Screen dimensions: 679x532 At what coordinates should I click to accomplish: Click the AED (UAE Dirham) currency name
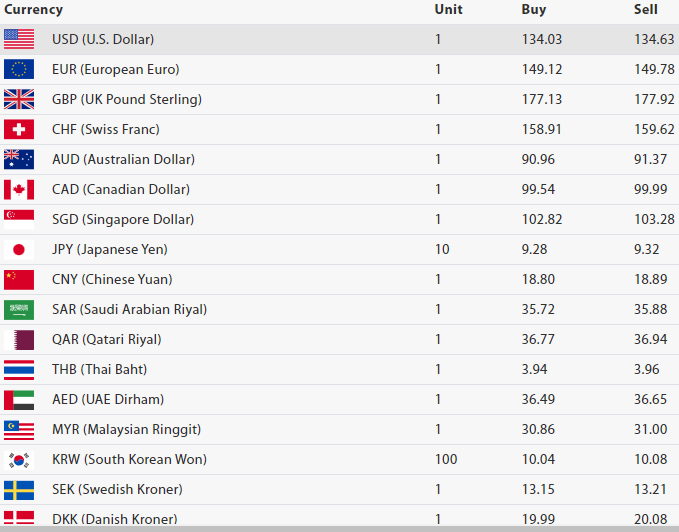(107, 399)
